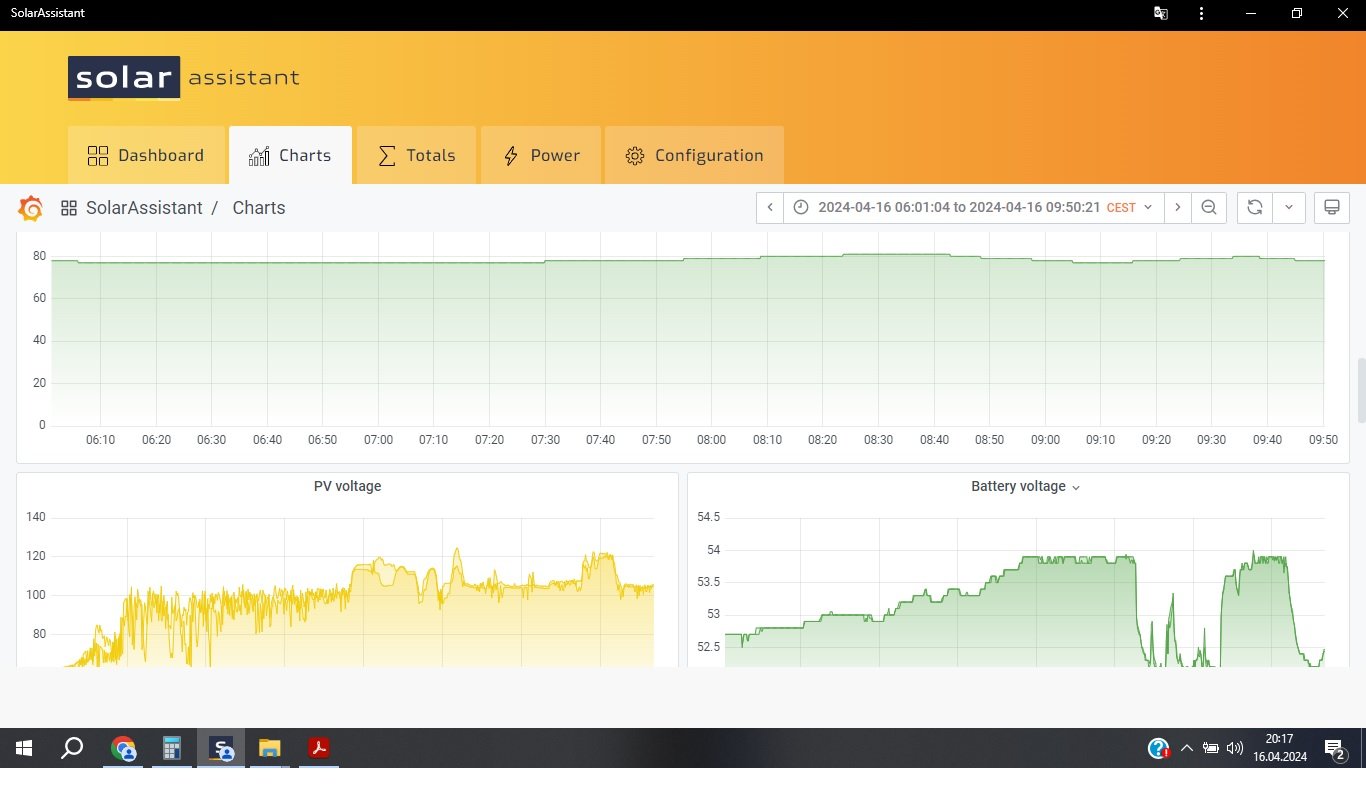
Task: Open the Totals tab
Action: tap(416, 155)
